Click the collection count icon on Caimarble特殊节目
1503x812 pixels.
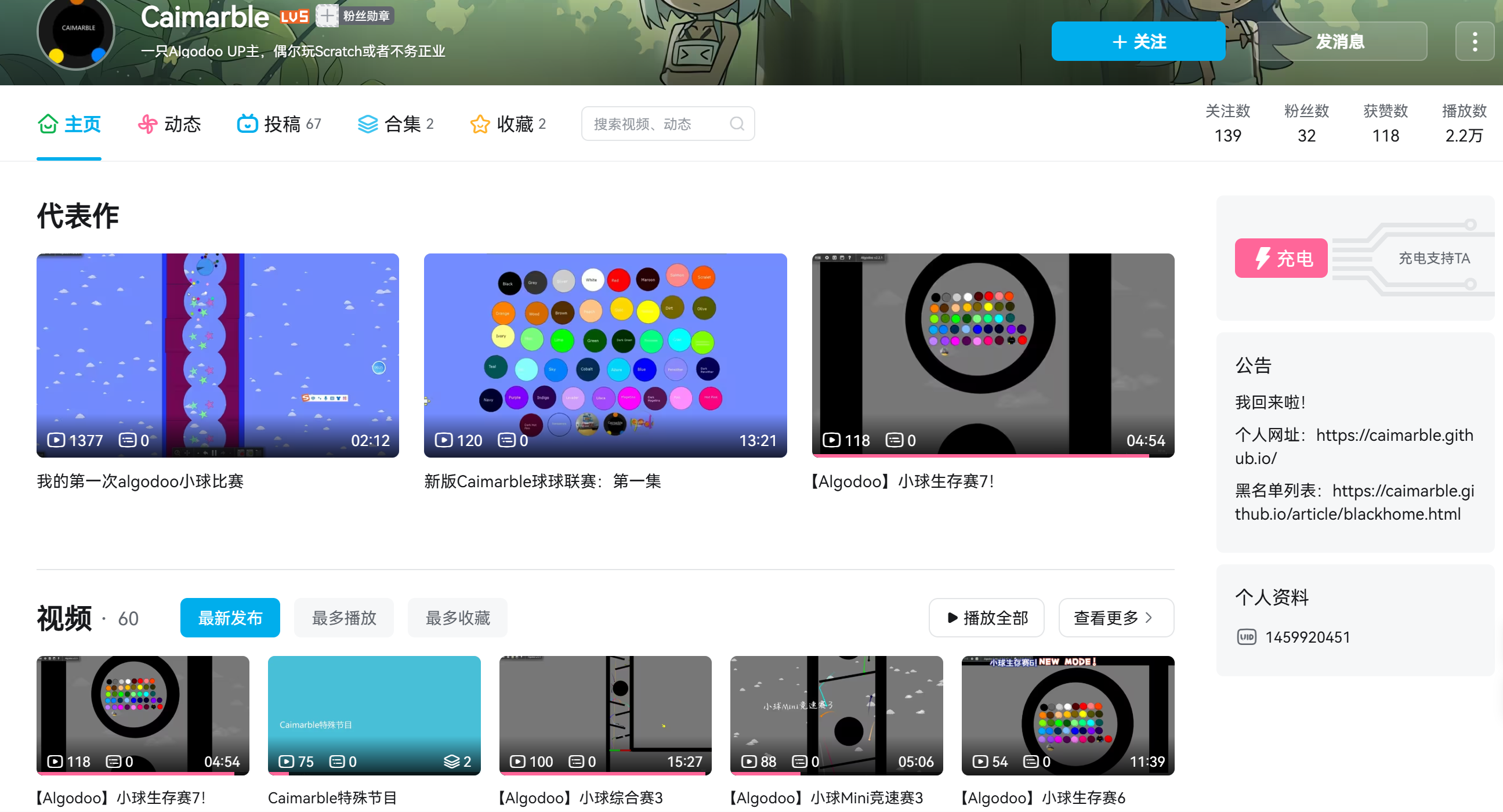point(452,761)
